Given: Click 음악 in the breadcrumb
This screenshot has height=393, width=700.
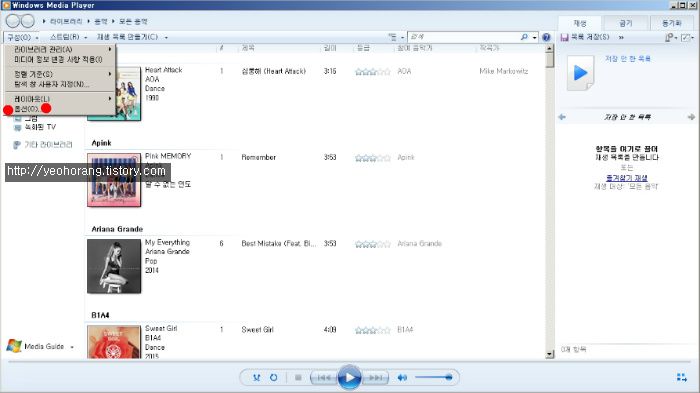Looking at the screenshot, I should [x=101, y=21].
